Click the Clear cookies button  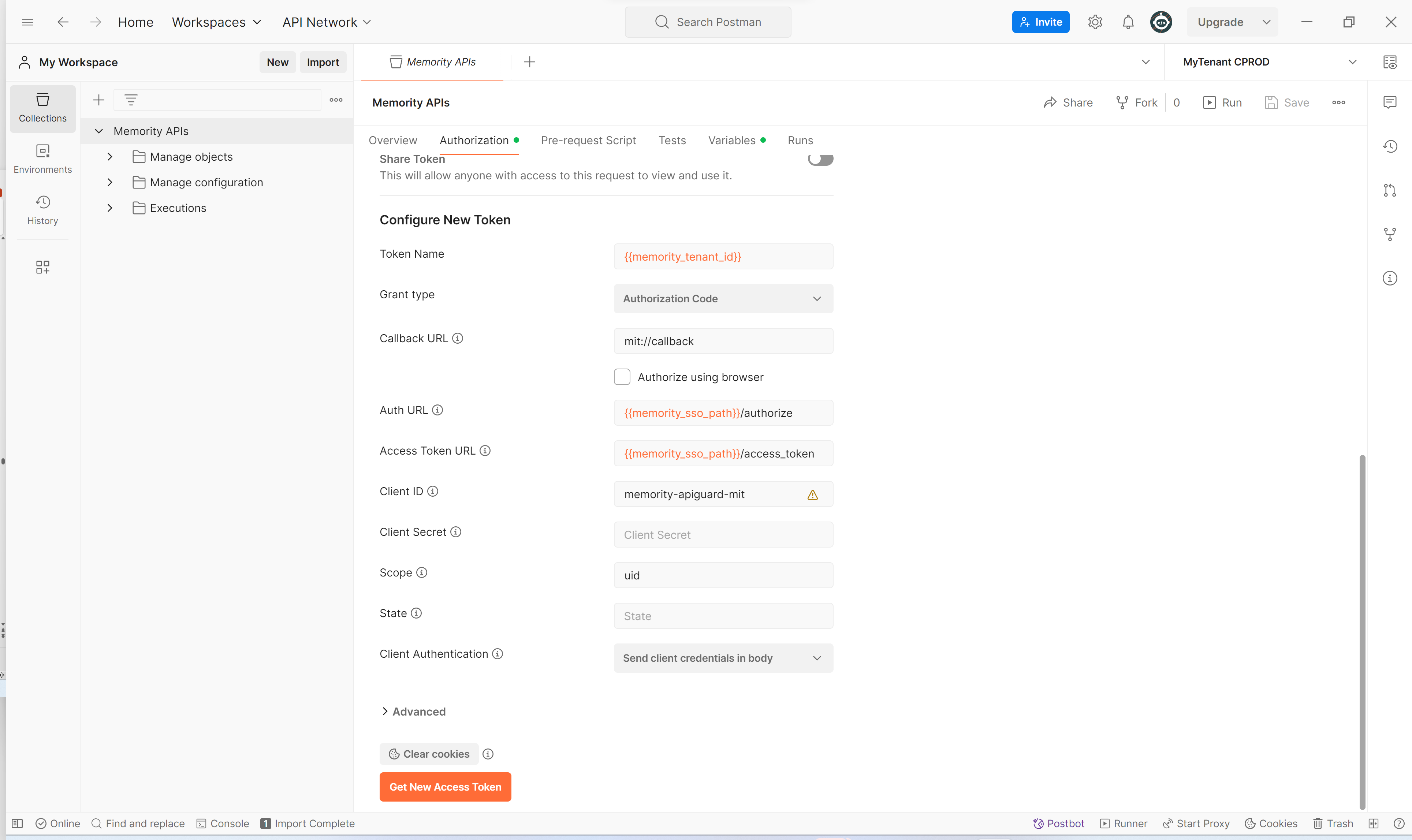[429, 754]
